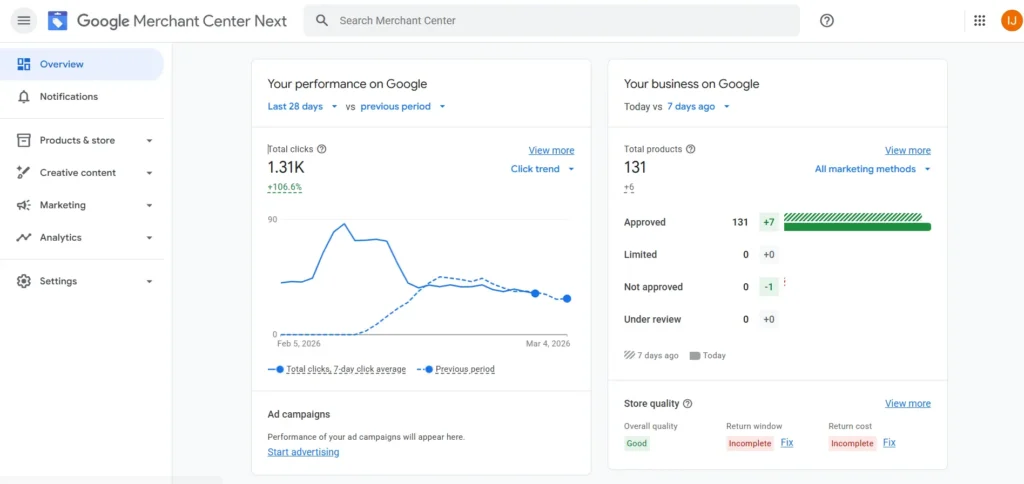Click the Not approved row label
Viewport: 1024px width, 484px height.
tap(654, 287)
